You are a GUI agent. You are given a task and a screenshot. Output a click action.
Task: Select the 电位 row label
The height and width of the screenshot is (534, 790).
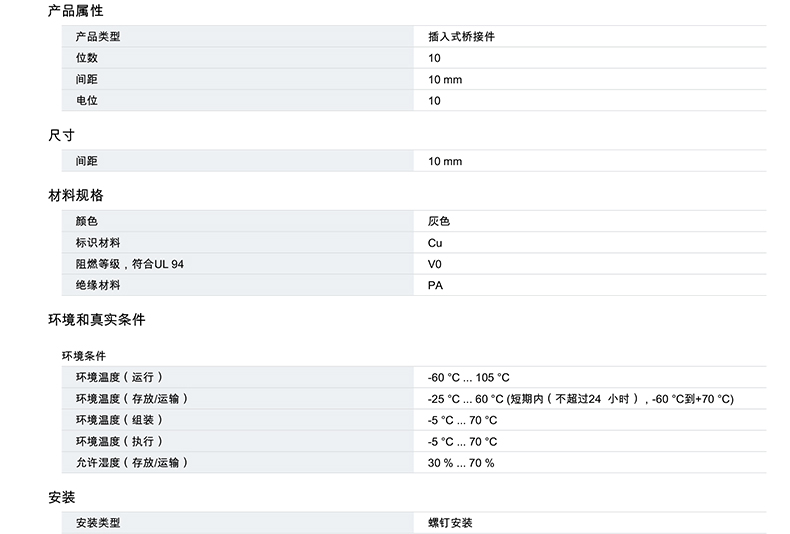87,100
